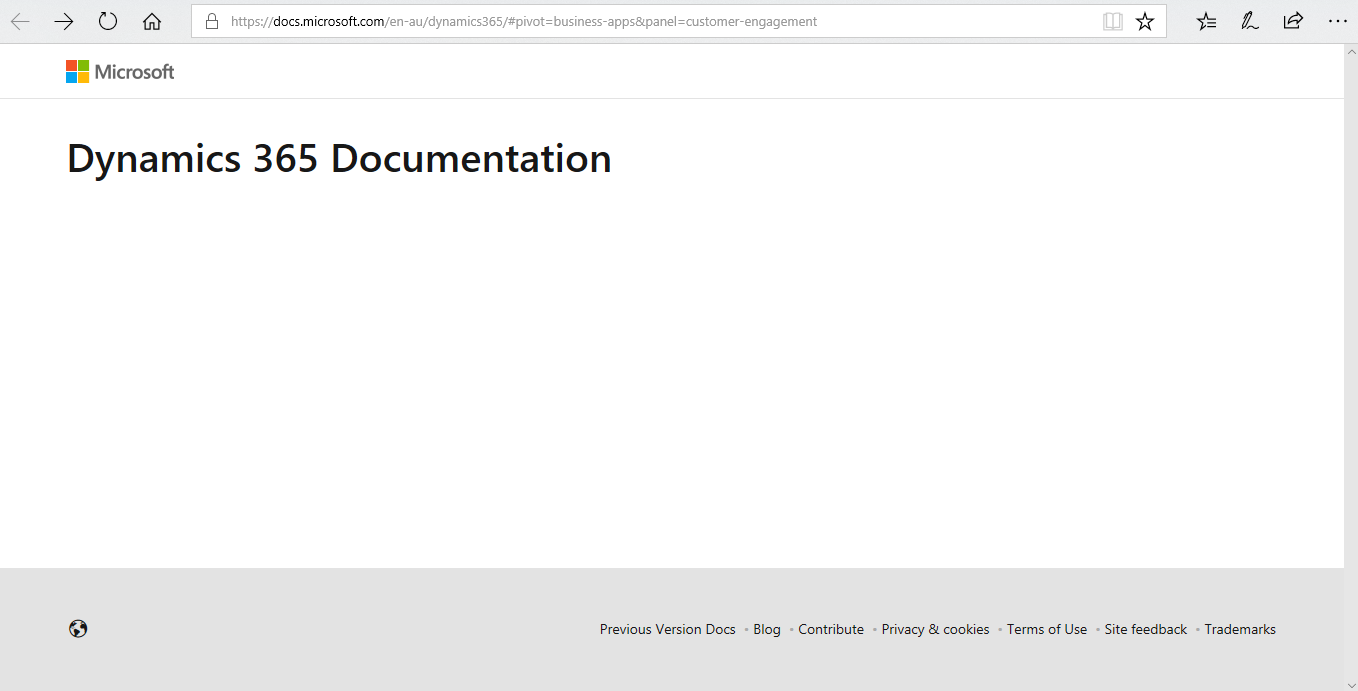Open Privacy & cookies link
This screenshot has width=1358, height=691.
coord(935,629)
